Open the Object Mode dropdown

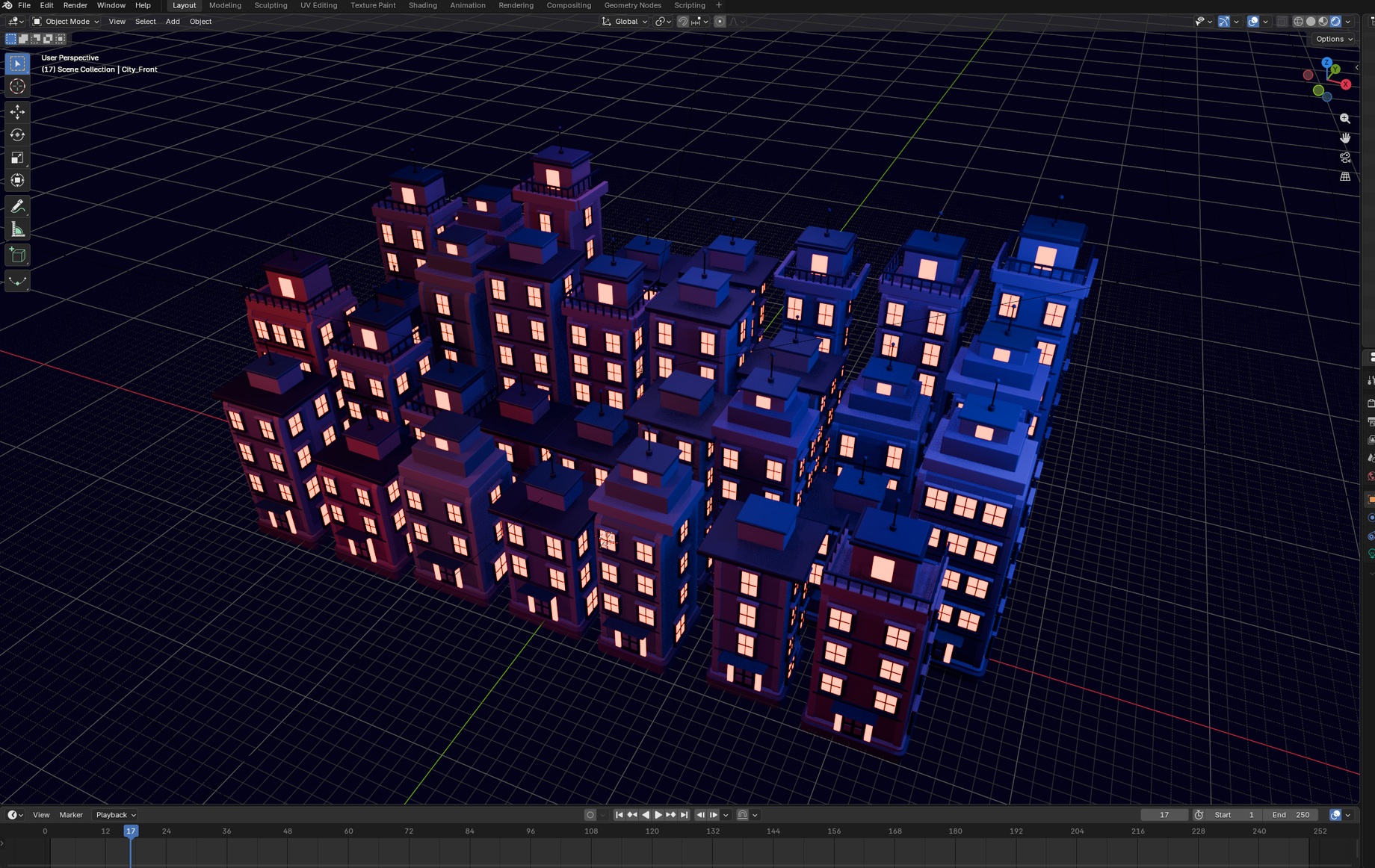click(66, 22)
